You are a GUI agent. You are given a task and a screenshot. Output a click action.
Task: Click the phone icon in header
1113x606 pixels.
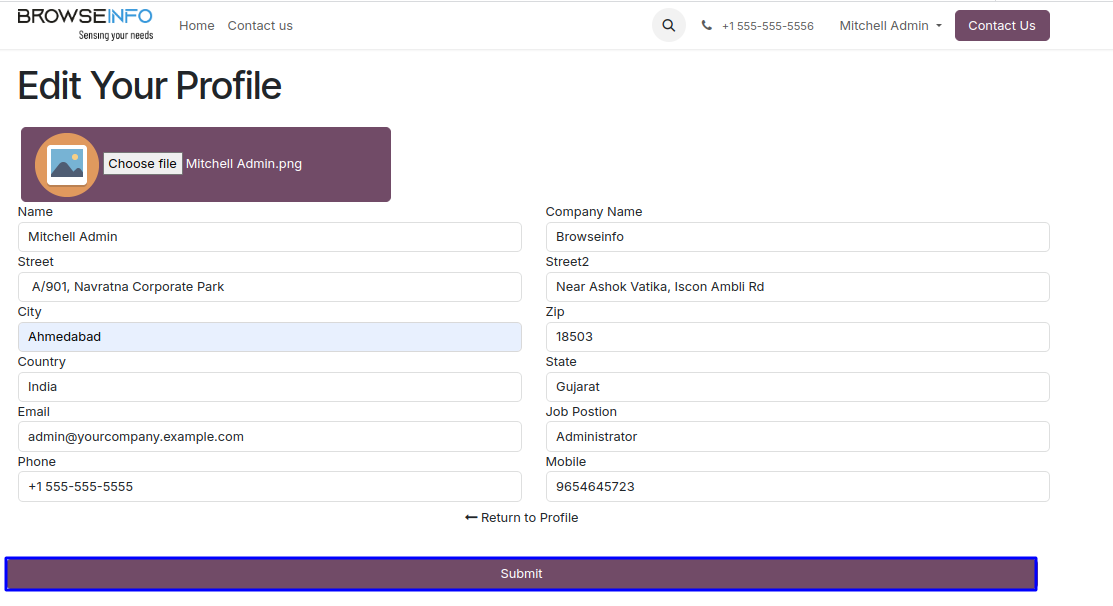707,26
